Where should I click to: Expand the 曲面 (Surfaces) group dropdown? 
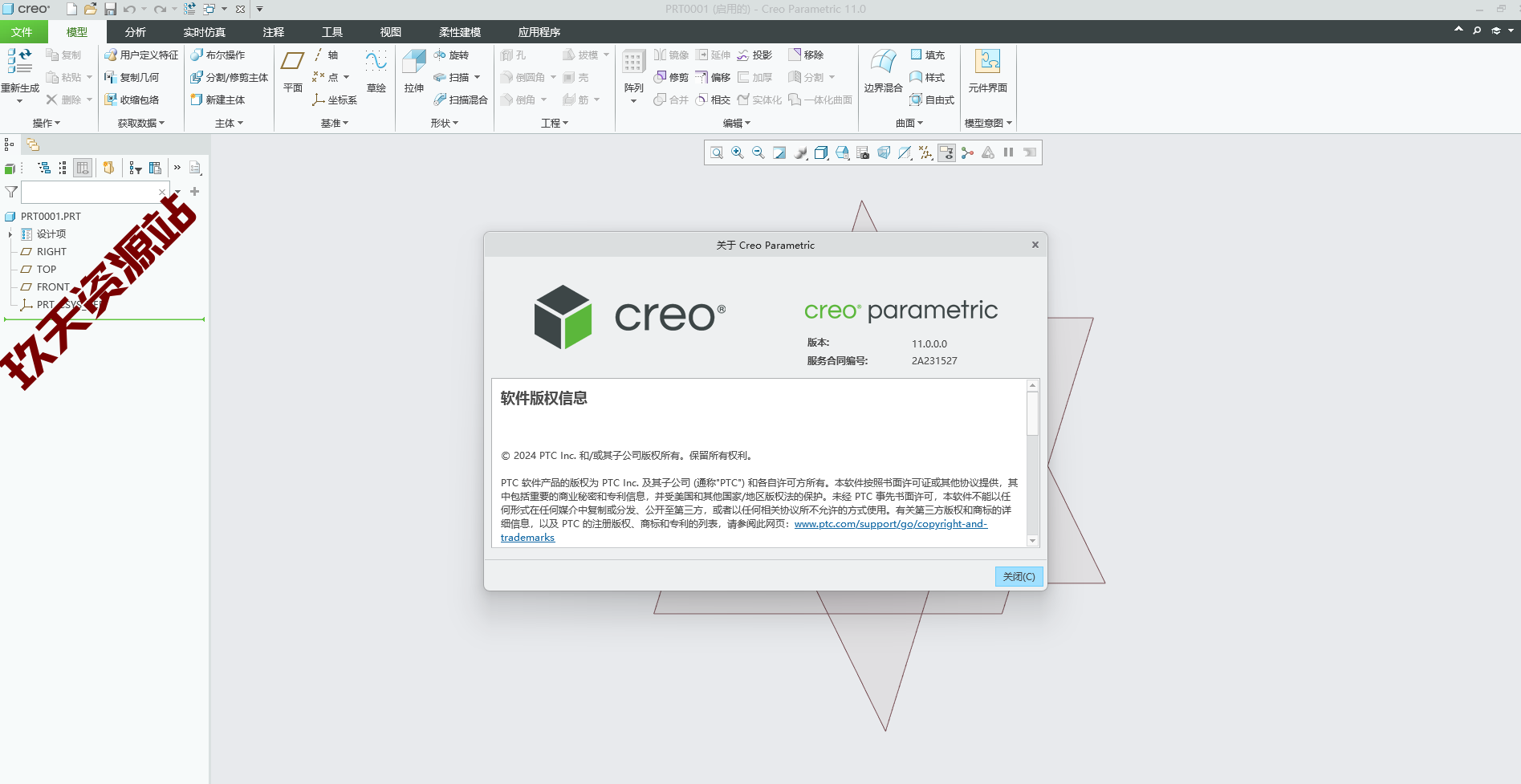(909, 123)
